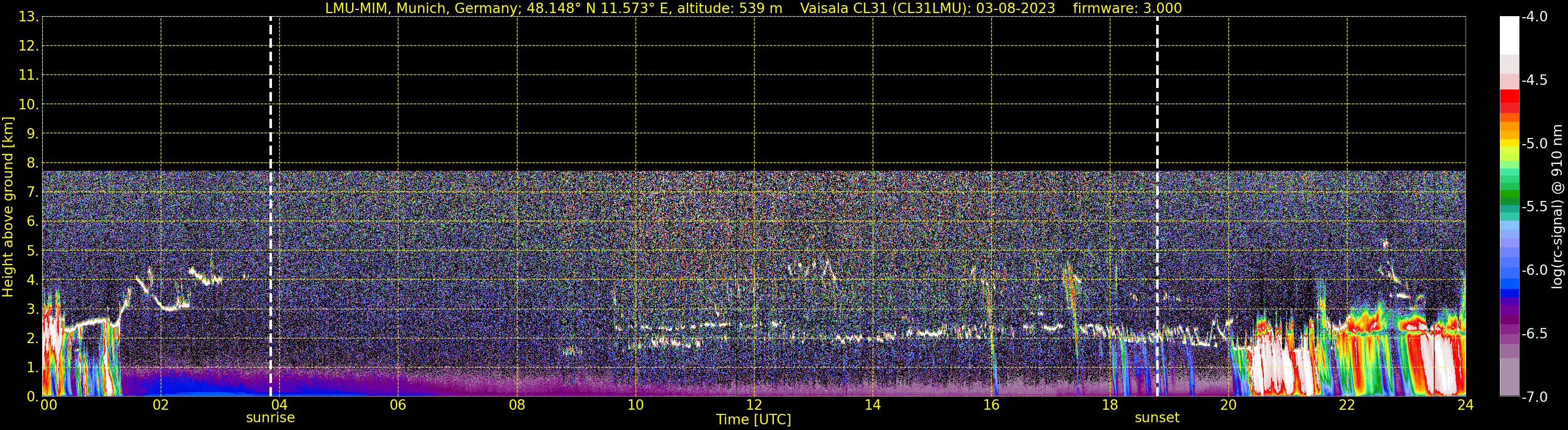
Task: Click the colorbar tick '-6.5'
Action: [x=1534, y=333]
